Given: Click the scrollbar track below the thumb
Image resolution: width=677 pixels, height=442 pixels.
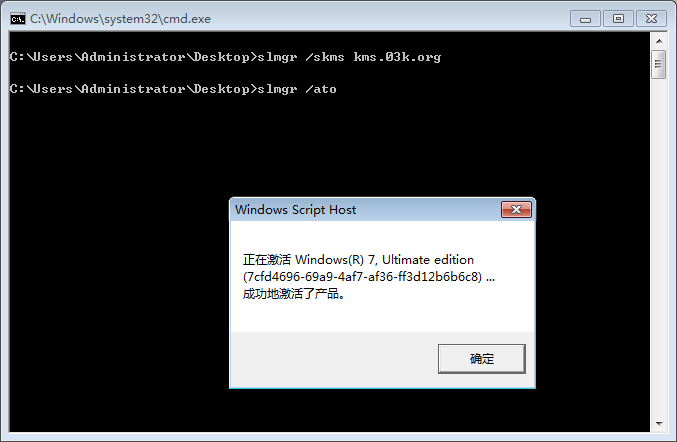Looking at the screenshot, I should point(659,250).
